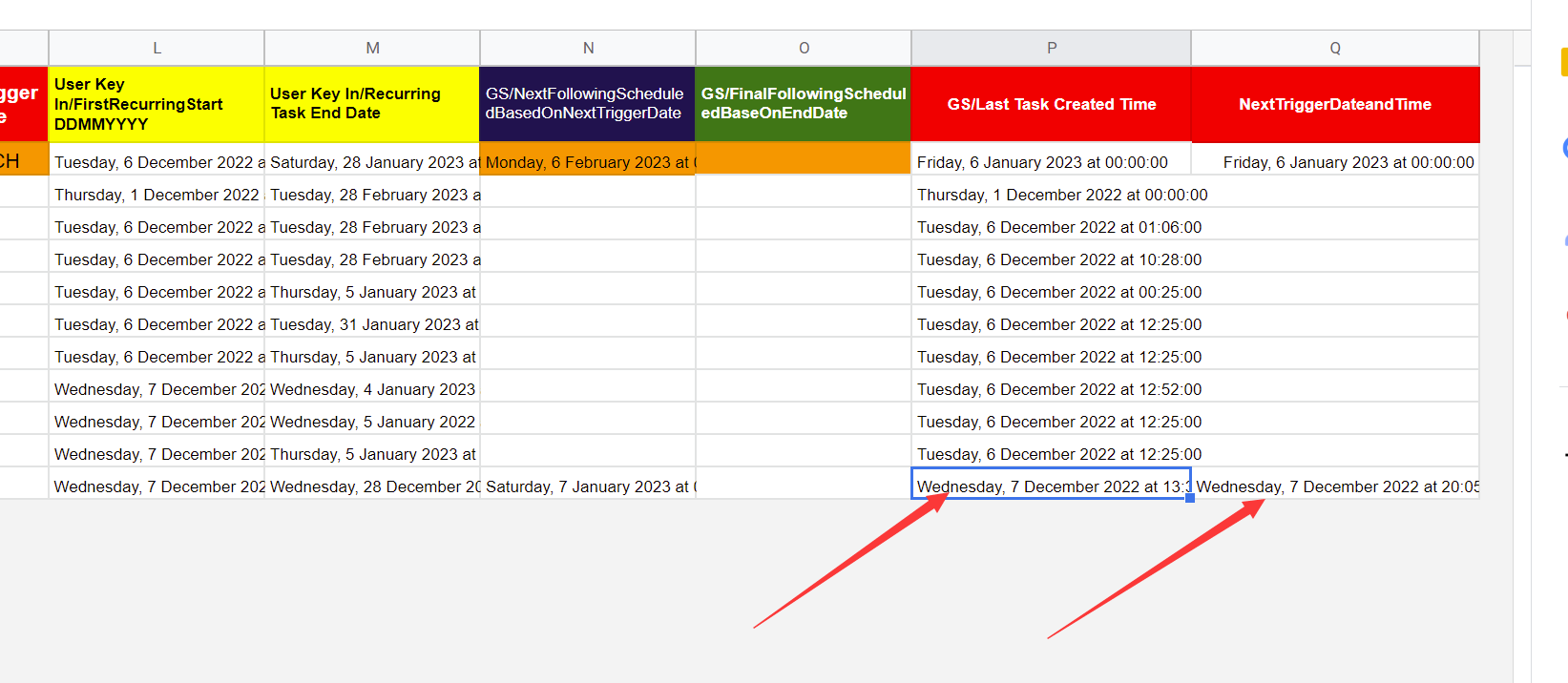
Task: Click the 'GS/NextFollowingScheduledBasedOnNextTriggerDate' header cell
Action: click(588, 104)
